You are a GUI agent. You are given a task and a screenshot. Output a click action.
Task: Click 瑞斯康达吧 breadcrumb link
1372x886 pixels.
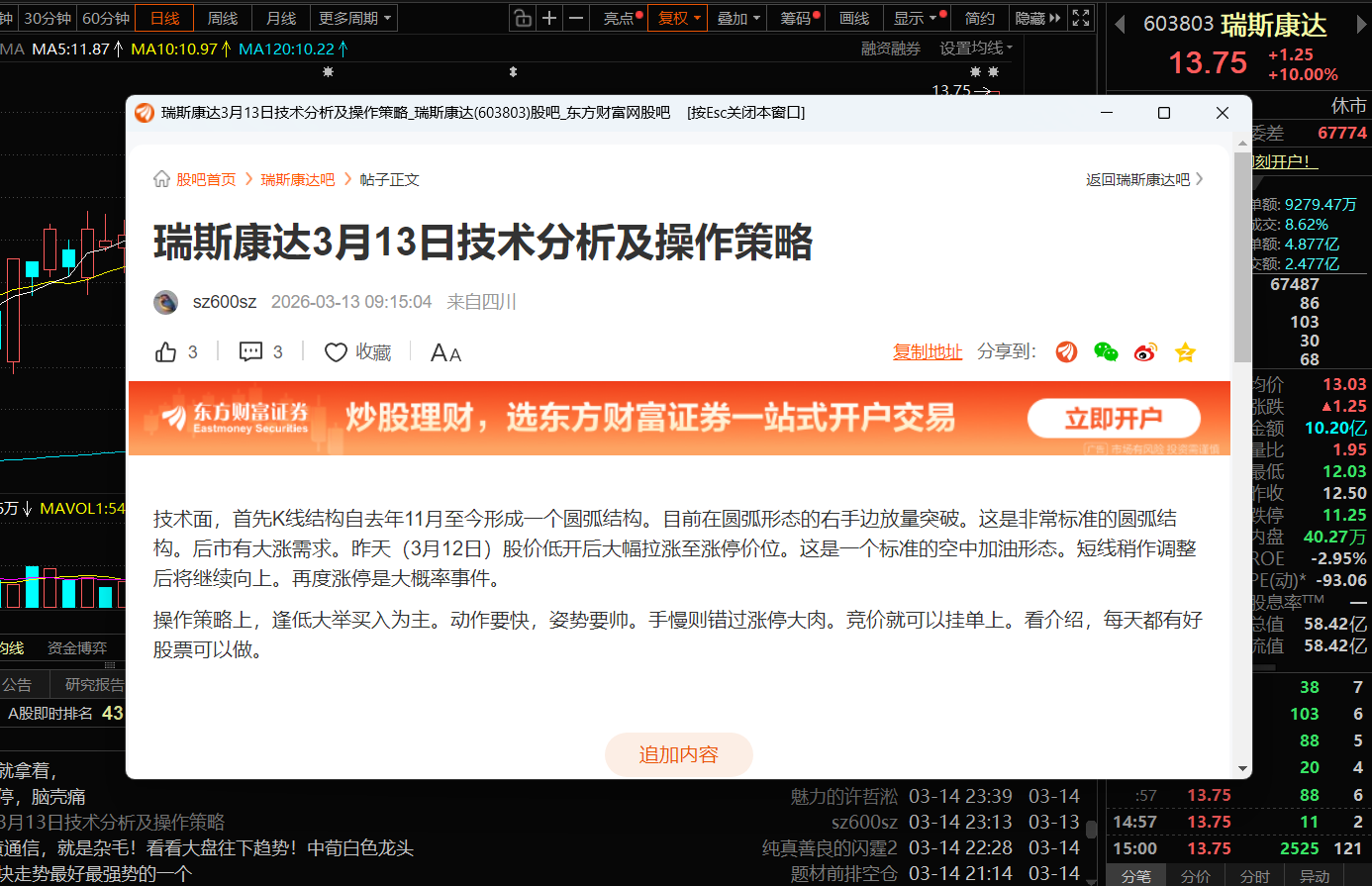298,179
